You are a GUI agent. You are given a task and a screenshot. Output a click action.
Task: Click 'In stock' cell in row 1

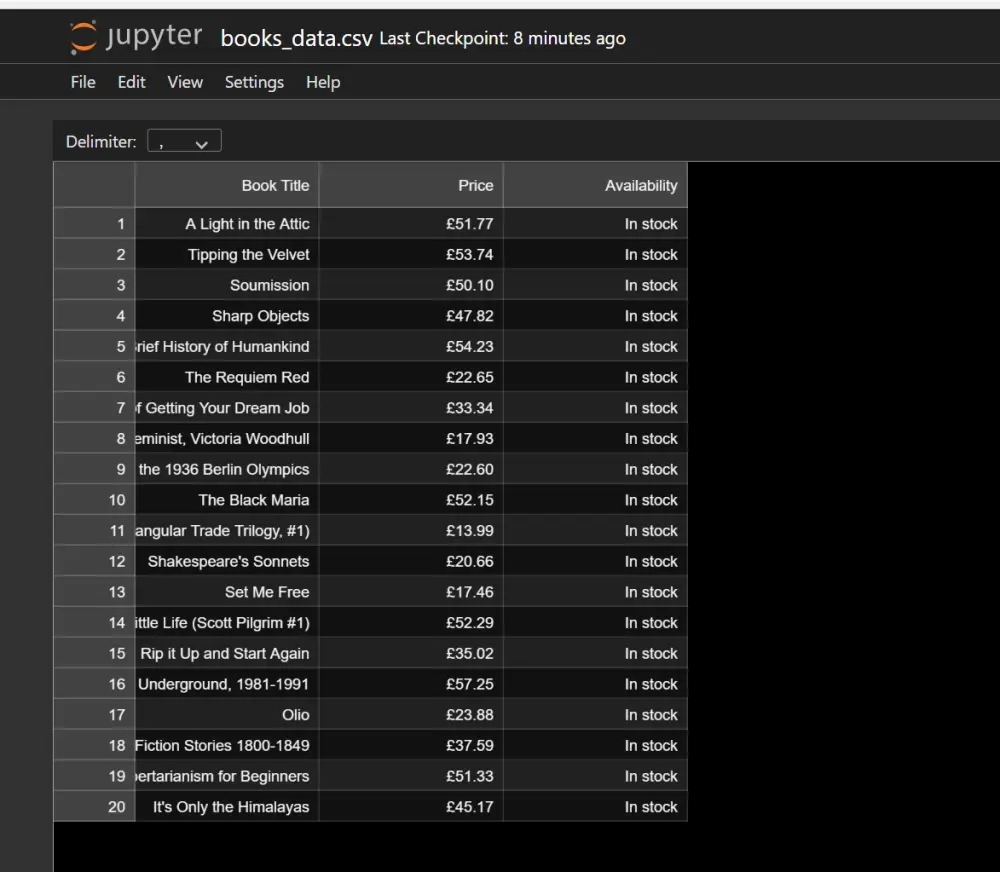(x=596, y=224)
